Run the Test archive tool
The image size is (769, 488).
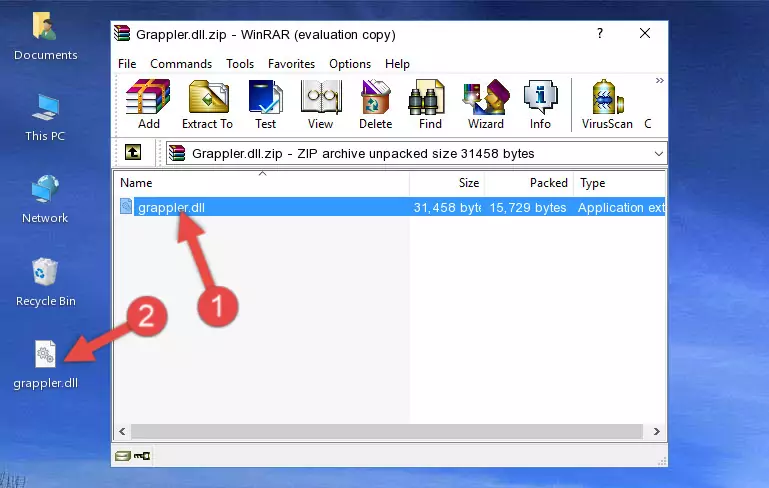pos(265,104)
